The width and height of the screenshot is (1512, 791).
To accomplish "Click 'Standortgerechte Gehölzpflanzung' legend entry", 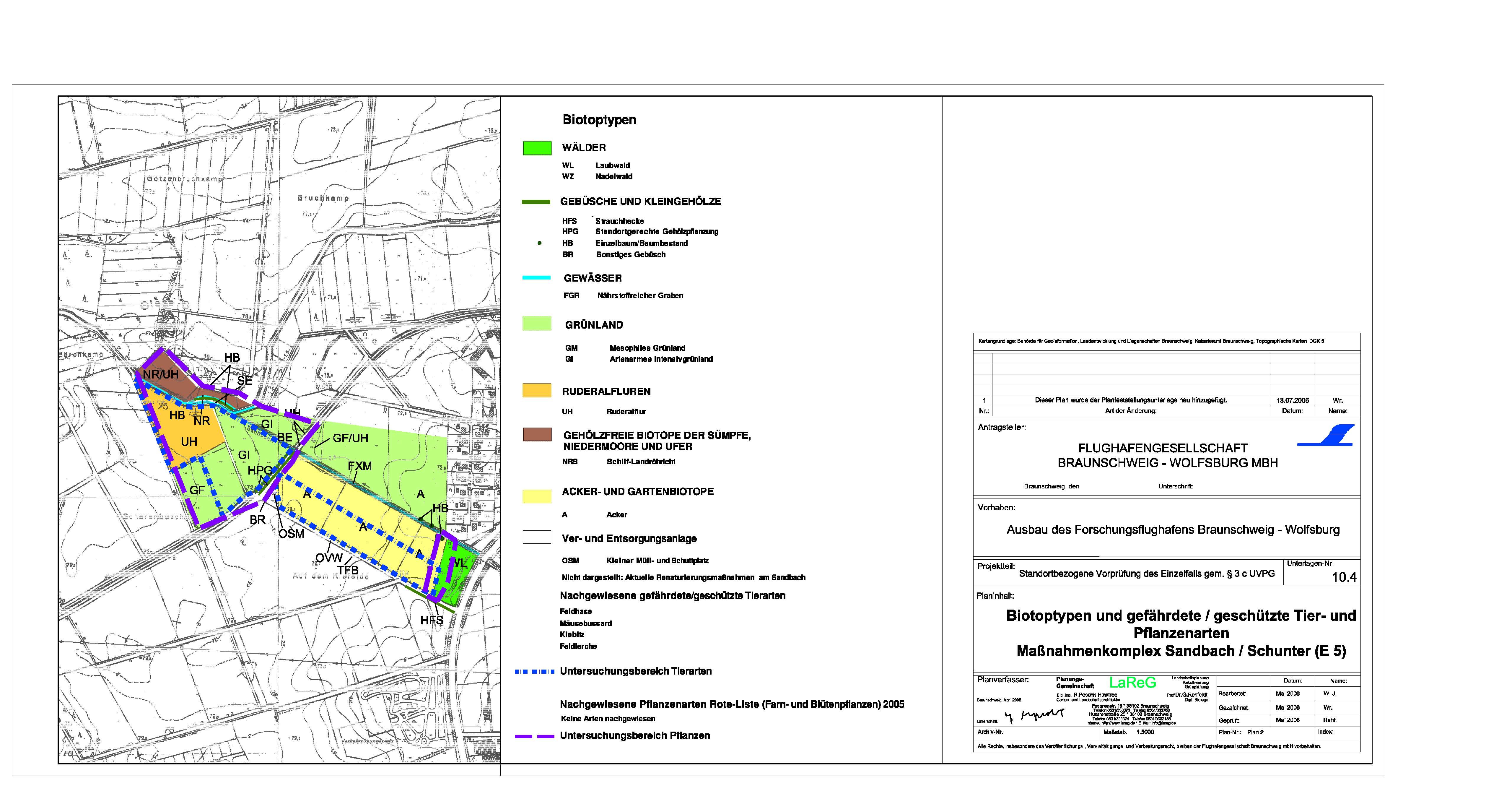I will point(657,231).
